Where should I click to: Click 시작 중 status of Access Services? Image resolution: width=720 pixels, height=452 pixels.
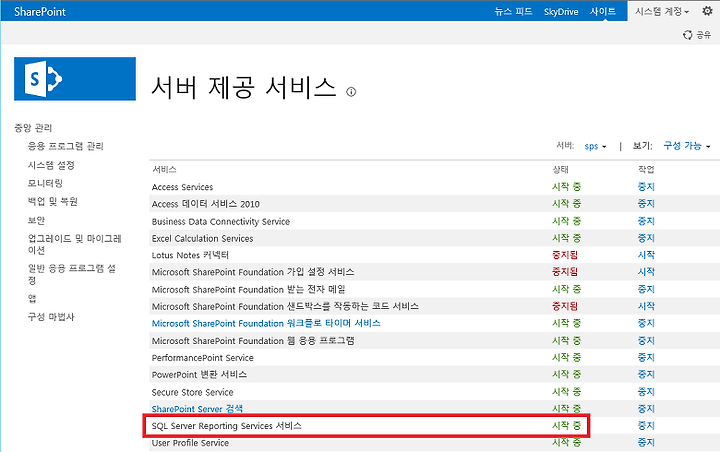(567, 186)
